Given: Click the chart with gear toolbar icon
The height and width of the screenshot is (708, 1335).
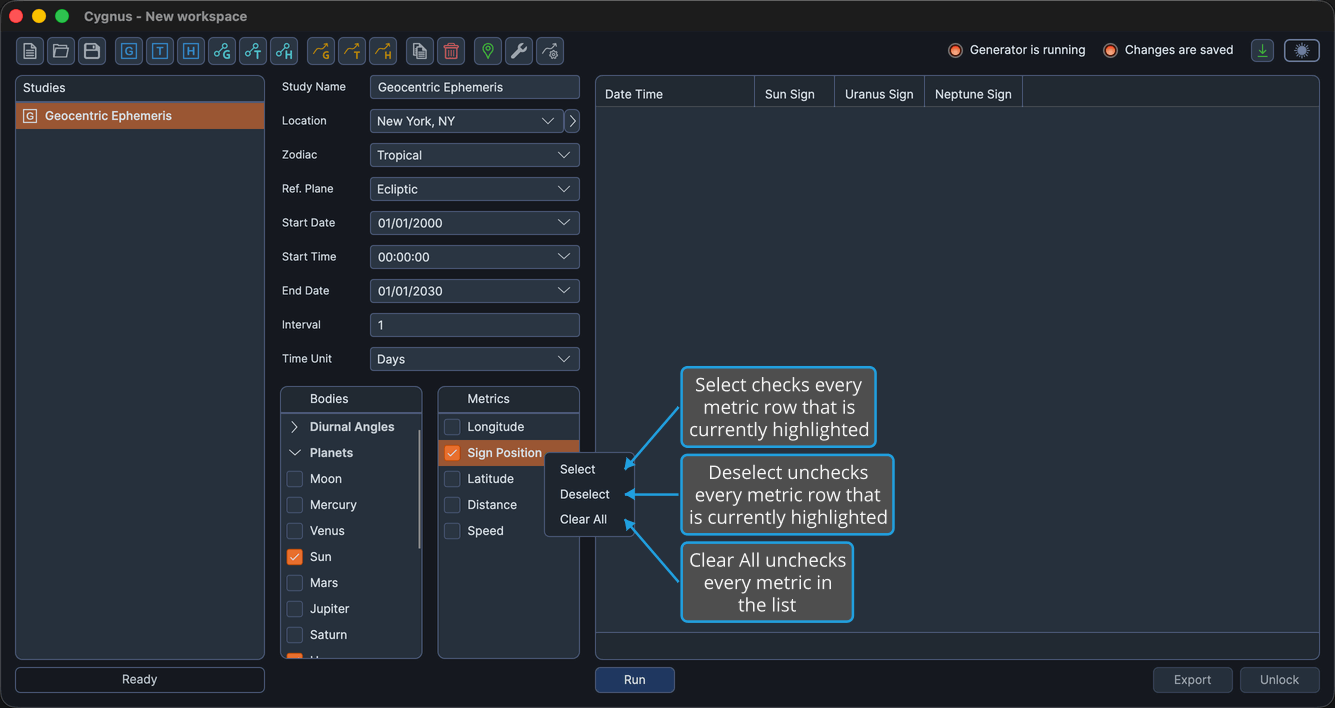Looking at the screenshot, I should 549,51.
